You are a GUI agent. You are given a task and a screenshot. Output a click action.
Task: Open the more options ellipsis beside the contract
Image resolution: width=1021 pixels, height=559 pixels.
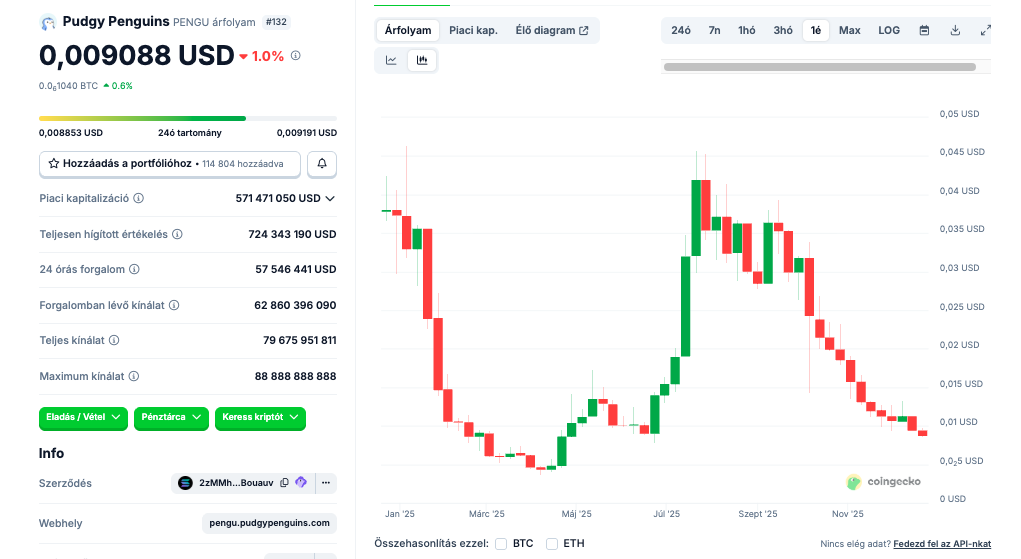325,483
